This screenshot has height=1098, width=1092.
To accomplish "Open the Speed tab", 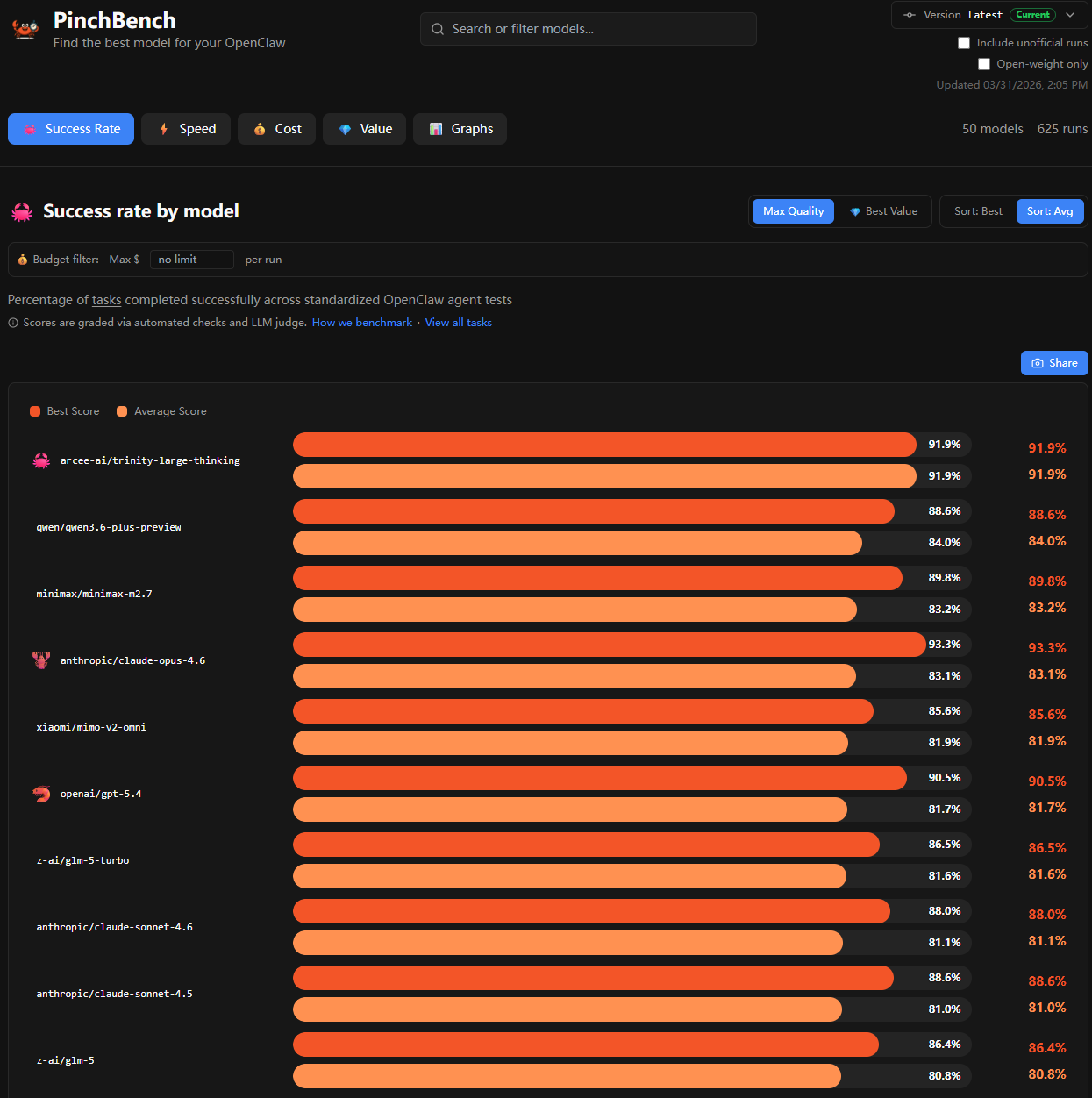I will [186, 129].
